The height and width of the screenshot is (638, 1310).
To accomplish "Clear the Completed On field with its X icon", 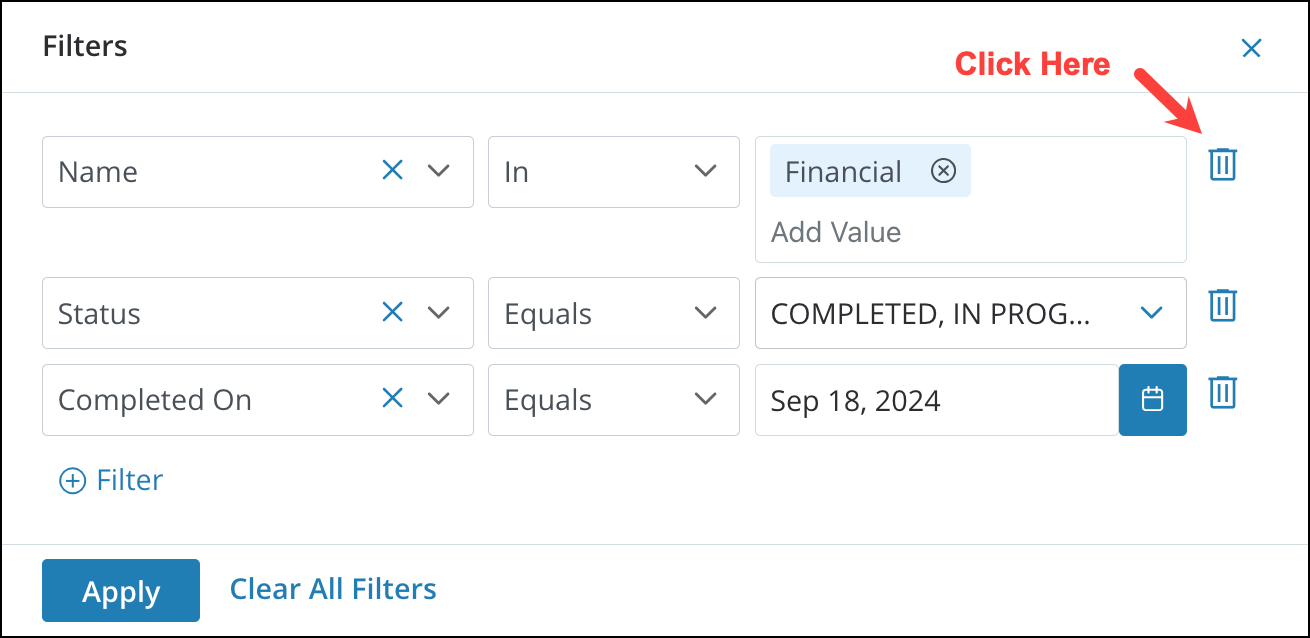I will tap(392, 400).
